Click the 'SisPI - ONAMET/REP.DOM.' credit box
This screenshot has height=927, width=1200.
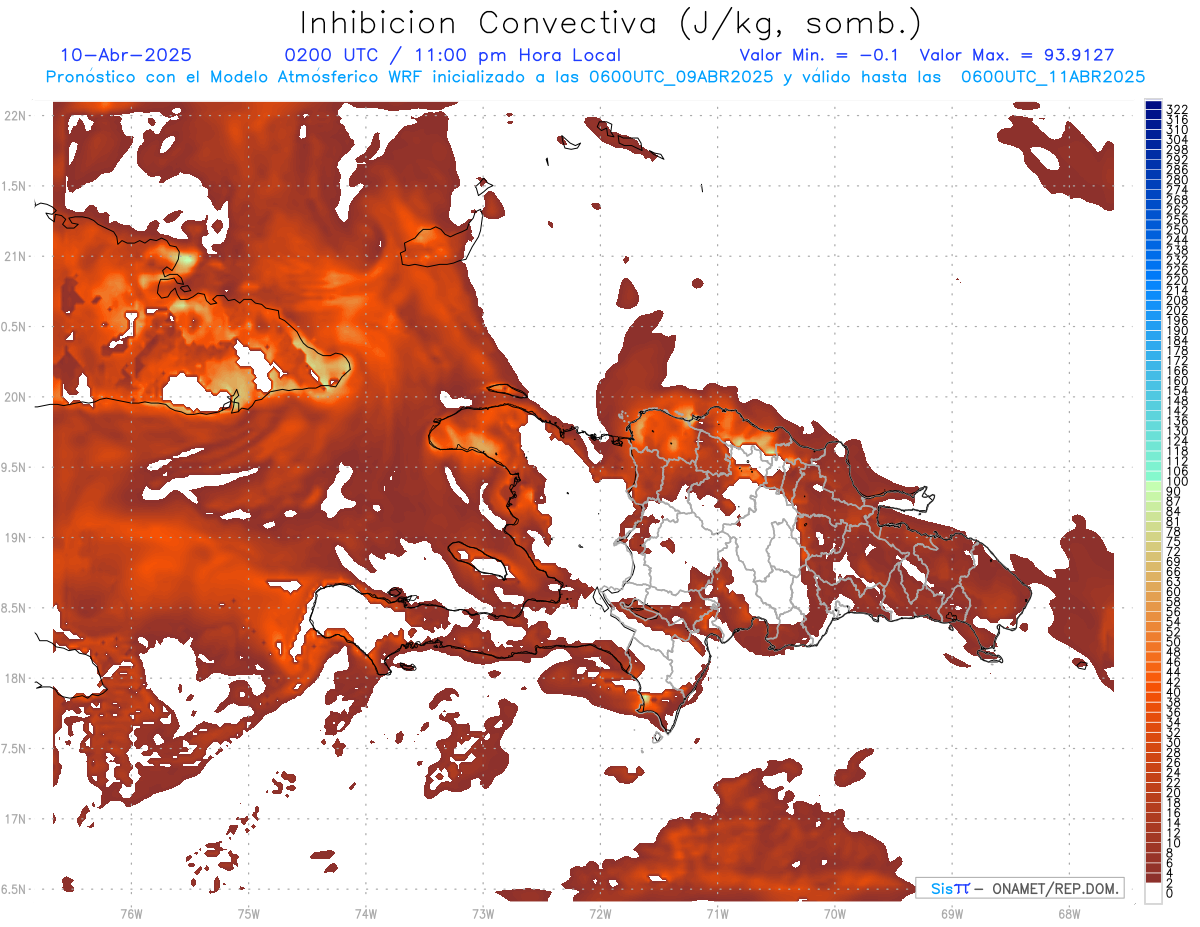click(x=1019, y=888)
